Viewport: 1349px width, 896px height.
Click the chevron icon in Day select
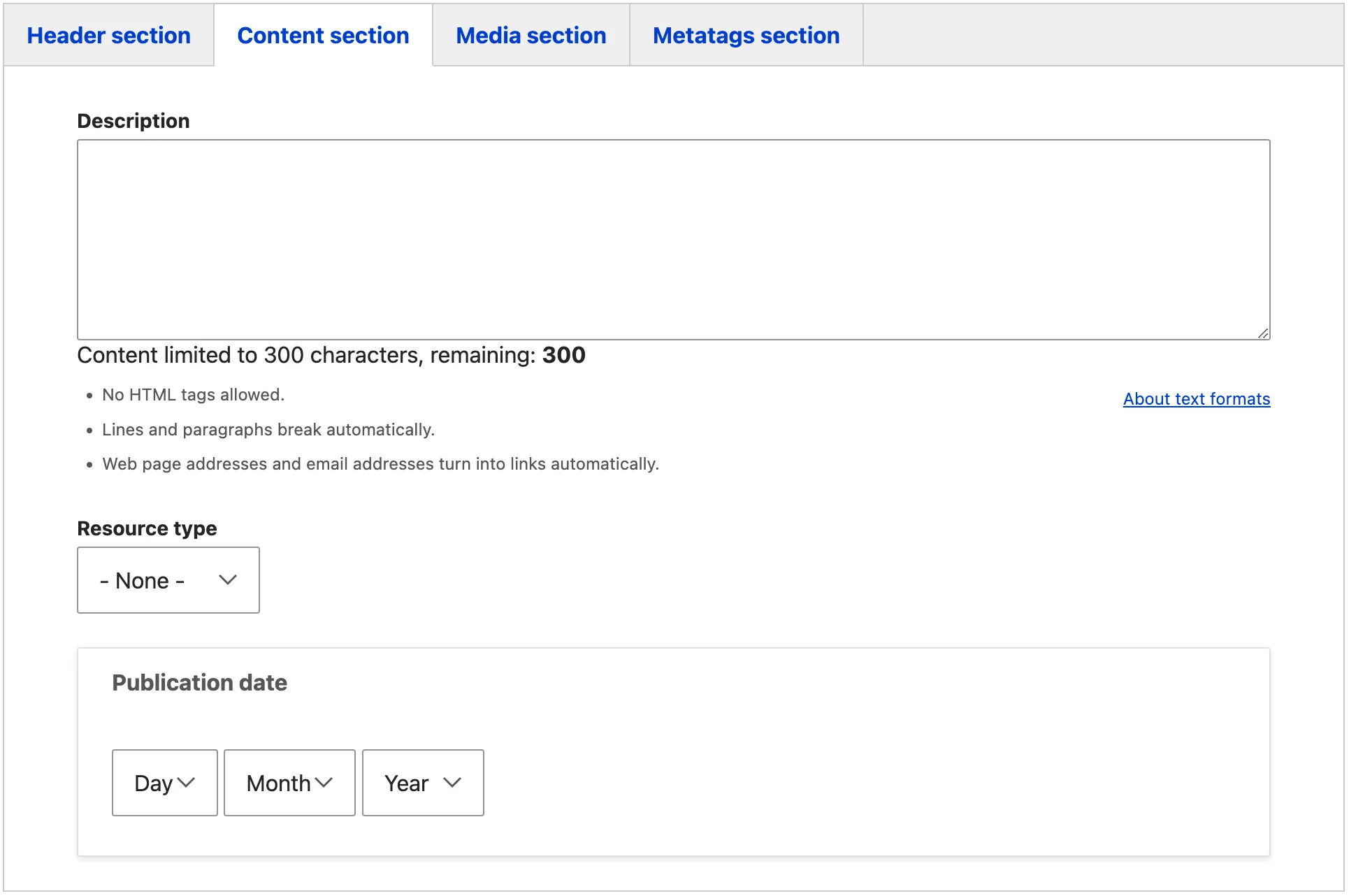pos(186,783)
